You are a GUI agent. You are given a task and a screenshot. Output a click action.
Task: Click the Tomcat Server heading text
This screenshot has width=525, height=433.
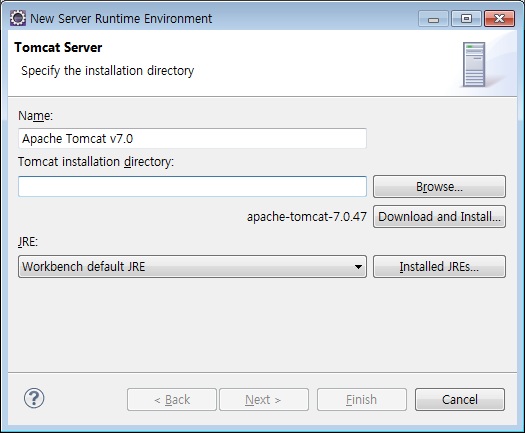[58, 47]
